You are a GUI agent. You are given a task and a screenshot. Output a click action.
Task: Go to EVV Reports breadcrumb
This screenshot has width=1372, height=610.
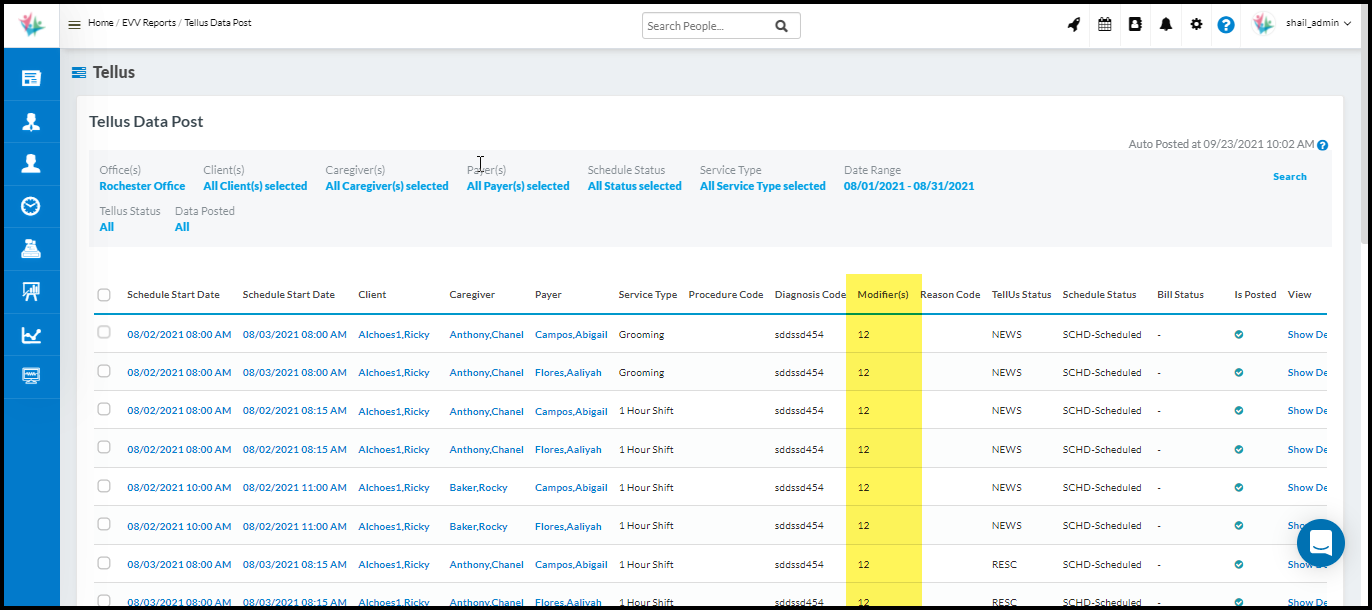pyautogui.click(x=150, y=23)
